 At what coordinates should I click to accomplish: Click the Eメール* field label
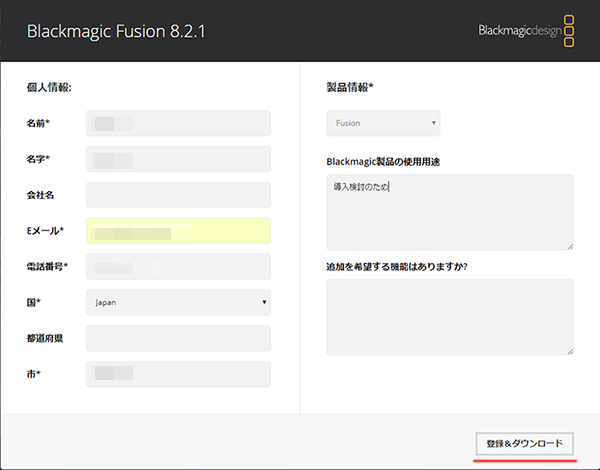(45, 231)
